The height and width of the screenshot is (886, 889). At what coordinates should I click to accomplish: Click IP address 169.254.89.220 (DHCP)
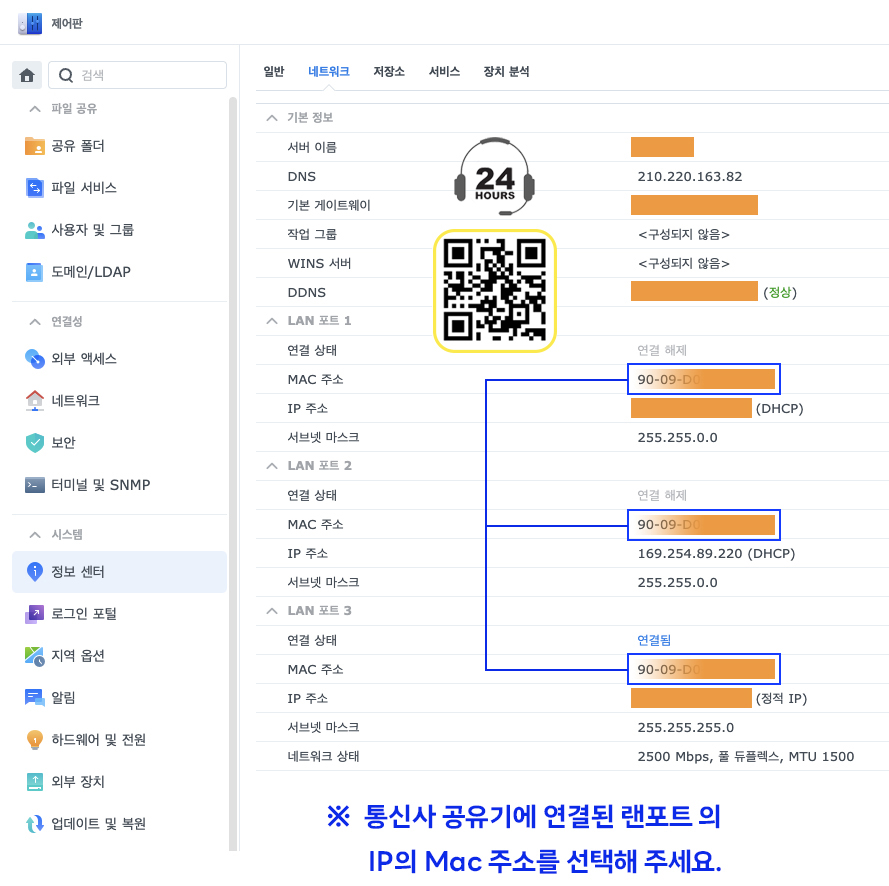(x=716, y=554)
